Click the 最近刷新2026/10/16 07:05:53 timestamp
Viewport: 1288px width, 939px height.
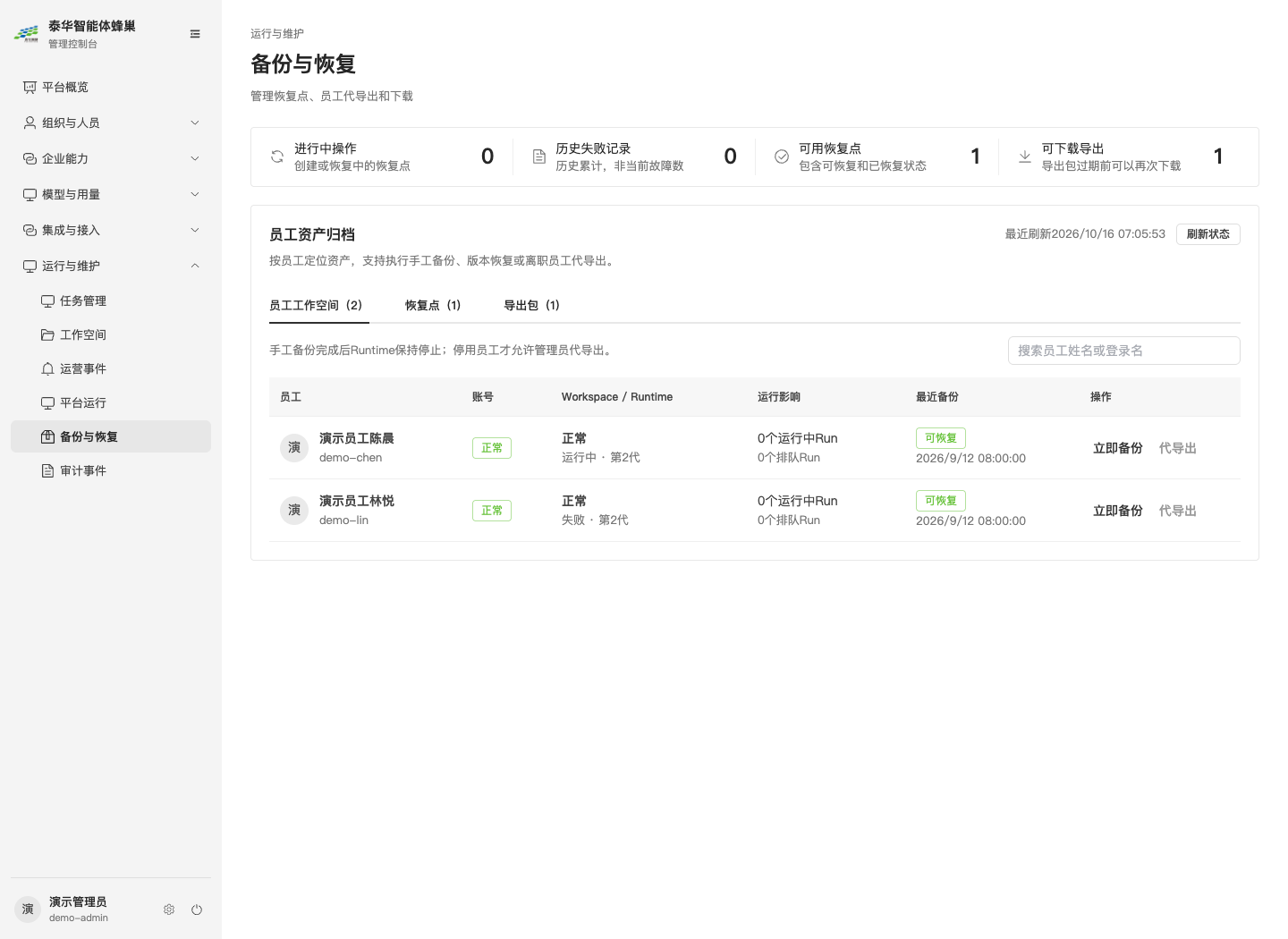1085,234
